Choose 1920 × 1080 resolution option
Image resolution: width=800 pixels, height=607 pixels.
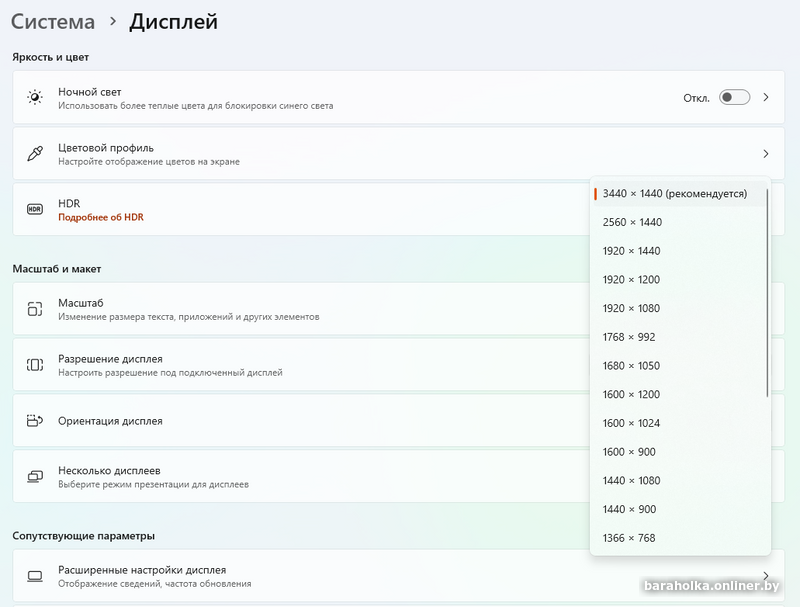tap(631, 308)
